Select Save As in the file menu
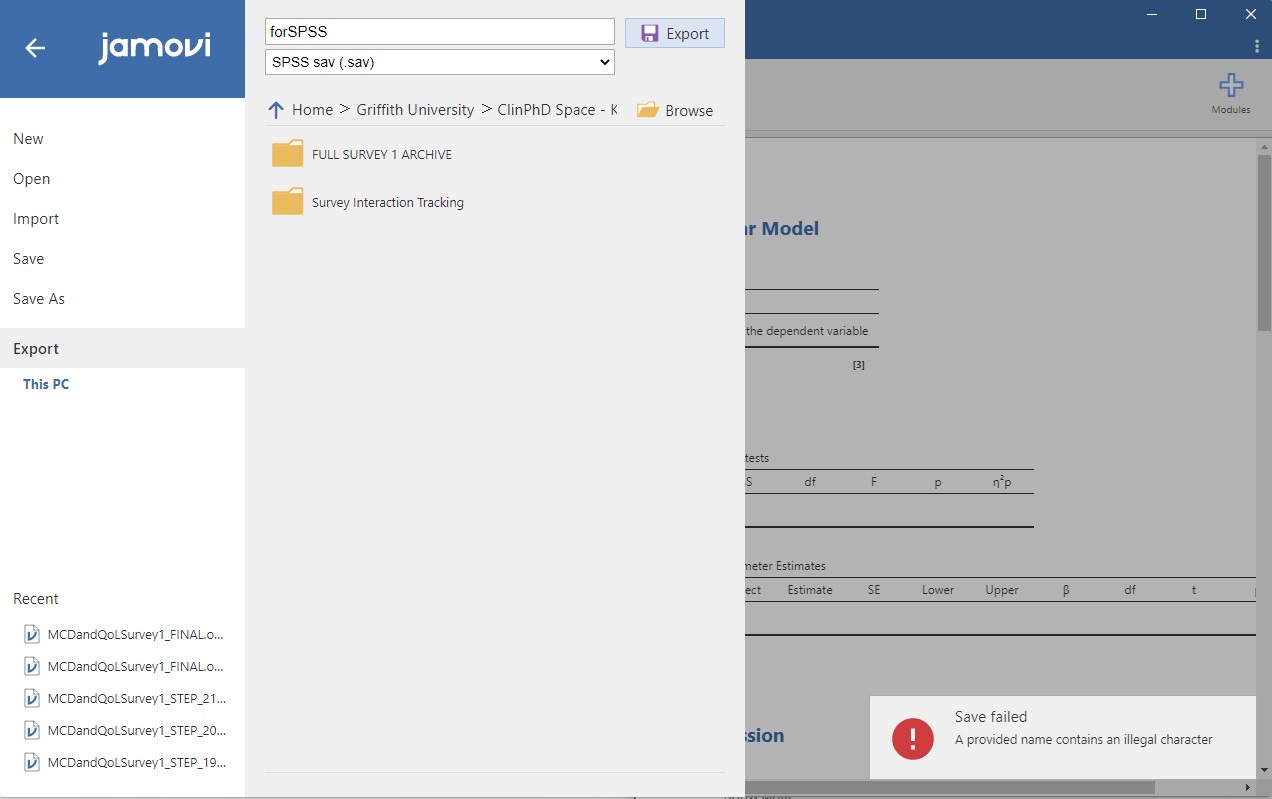The height and width of the screenshot is (799, 1272). [122, 299]
